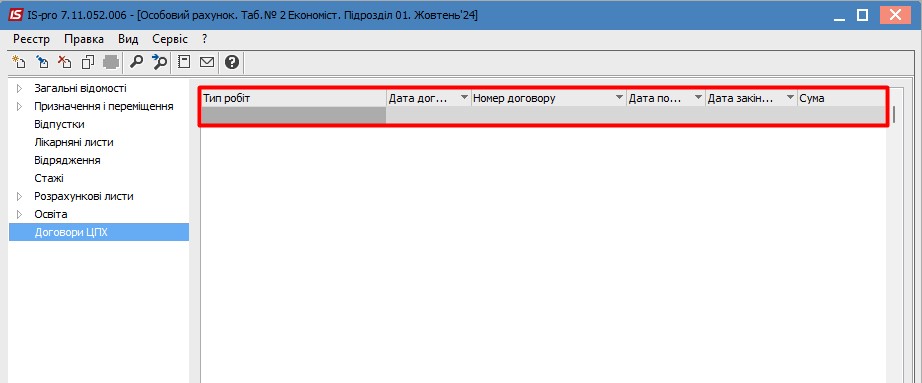922x383 pixels.
Task: Open help via the question mark icon
Action: pos(232,62)
